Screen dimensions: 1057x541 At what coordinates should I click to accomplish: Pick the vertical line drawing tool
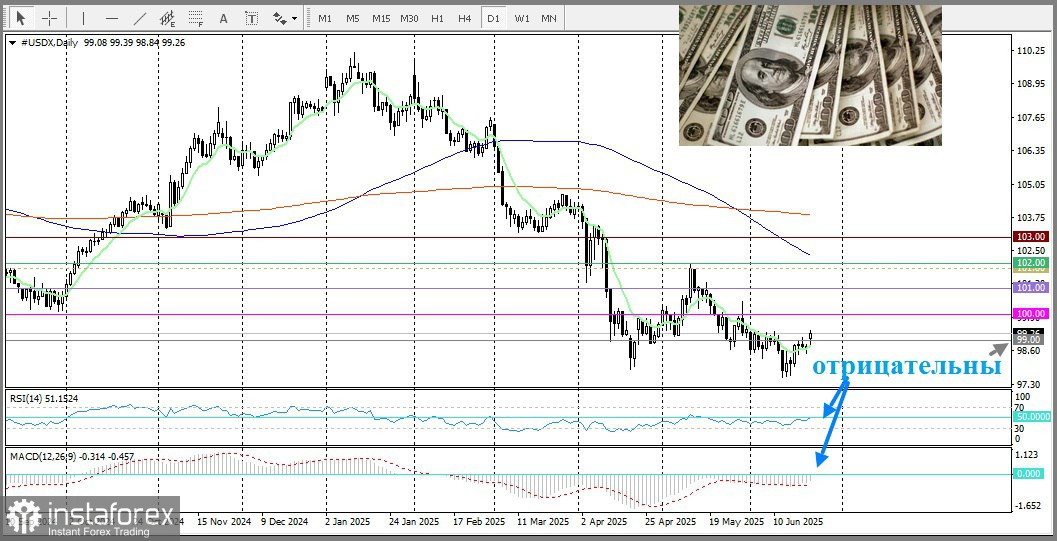(x=83, y=18)
